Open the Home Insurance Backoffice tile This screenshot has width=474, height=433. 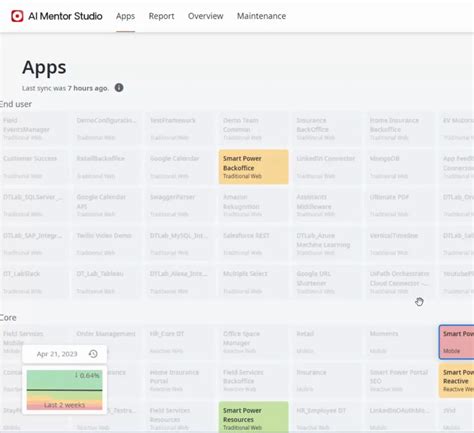400,128
